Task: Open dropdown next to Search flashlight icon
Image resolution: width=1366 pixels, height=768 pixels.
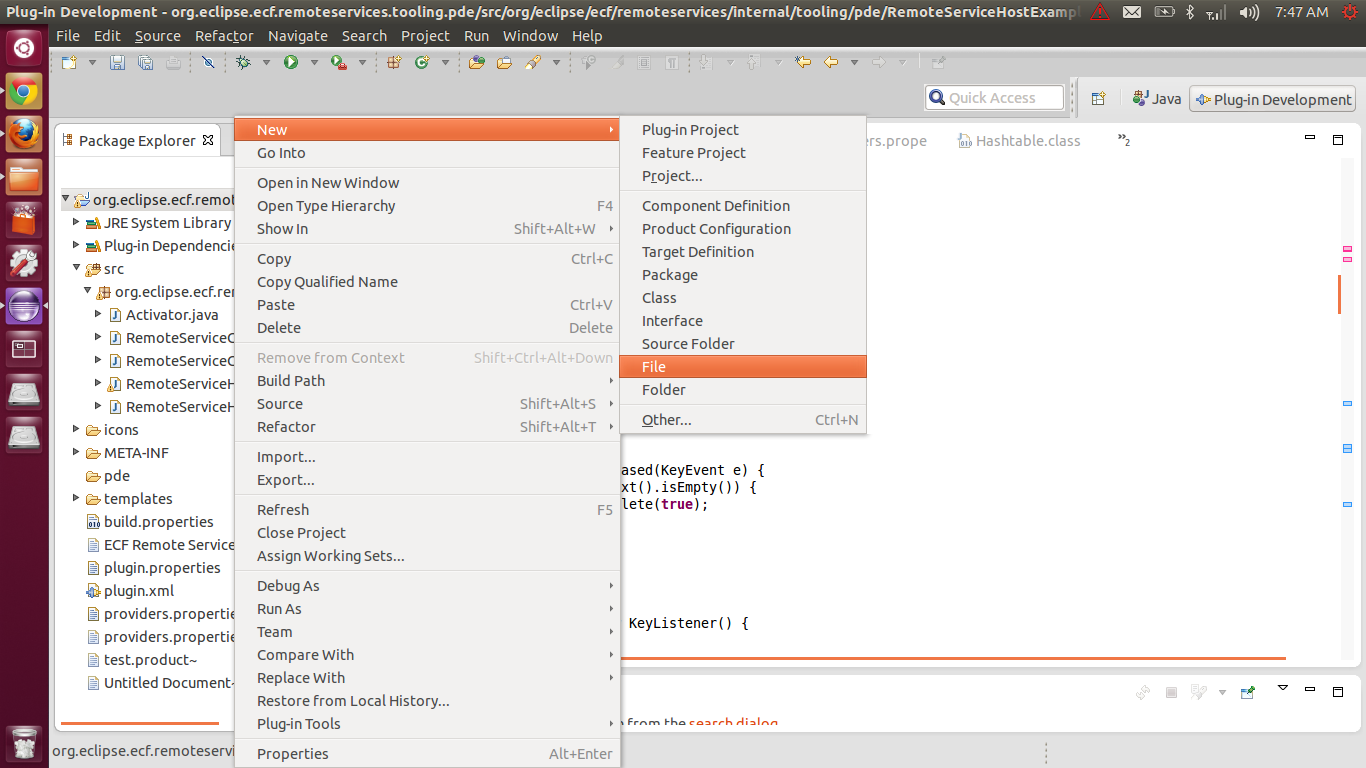Action: 556,62
